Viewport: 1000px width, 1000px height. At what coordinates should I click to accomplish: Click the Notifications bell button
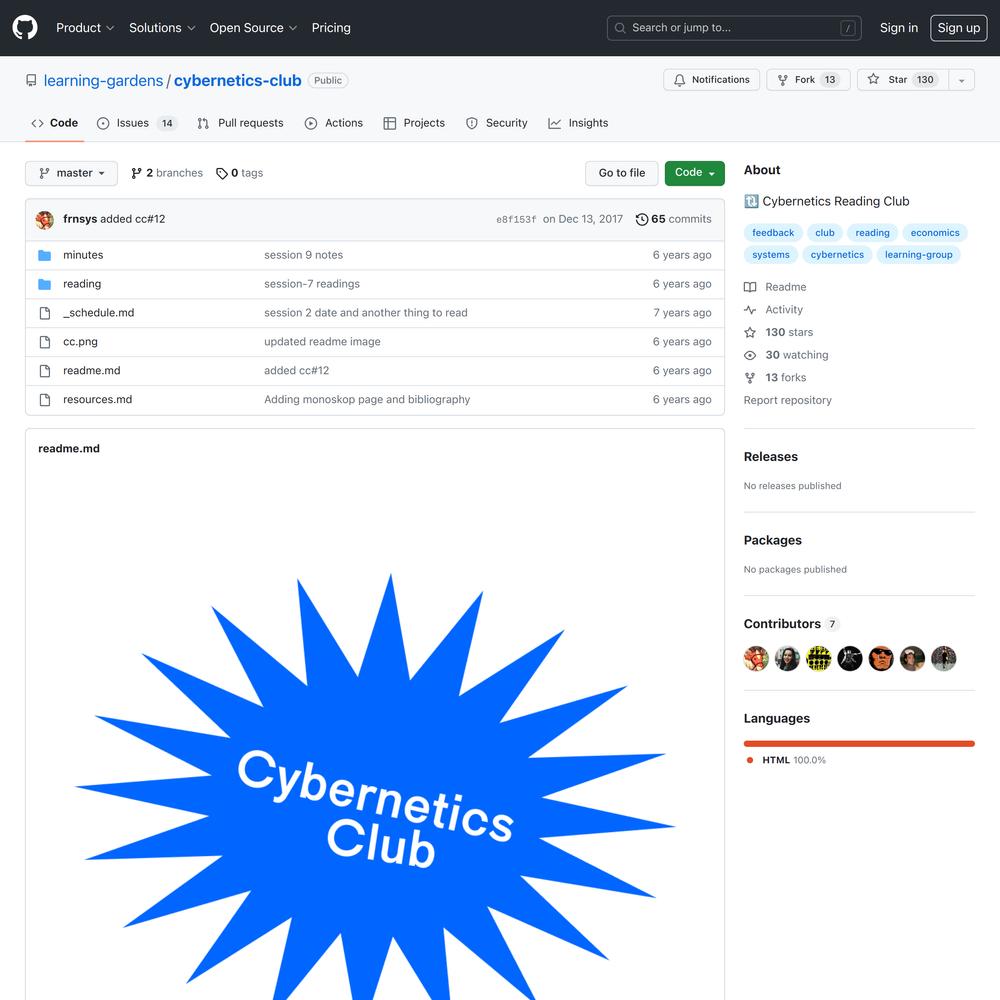point(711,80)
